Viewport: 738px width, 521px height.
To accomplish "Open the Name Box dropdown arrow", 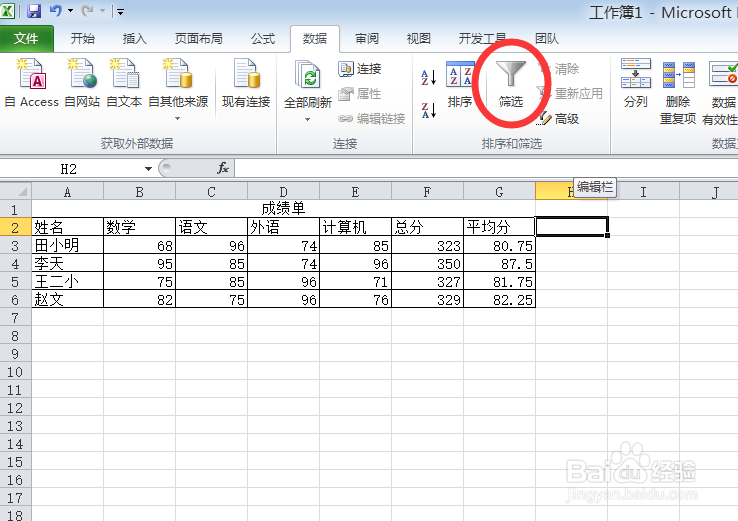I will [x=148, y=168].
